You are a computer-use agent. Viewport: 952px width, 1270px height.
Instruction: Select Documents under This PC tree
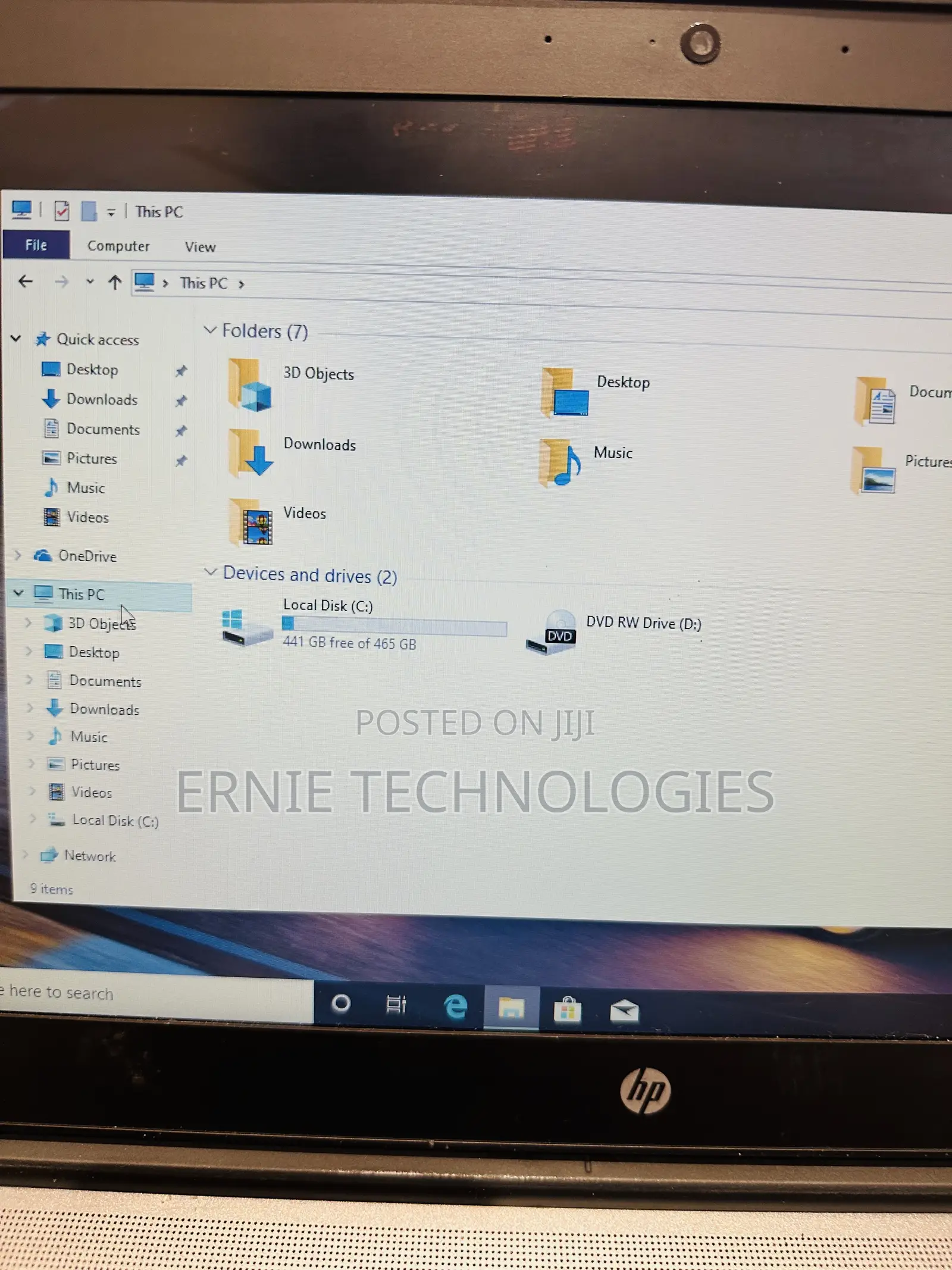pos(105,681)
